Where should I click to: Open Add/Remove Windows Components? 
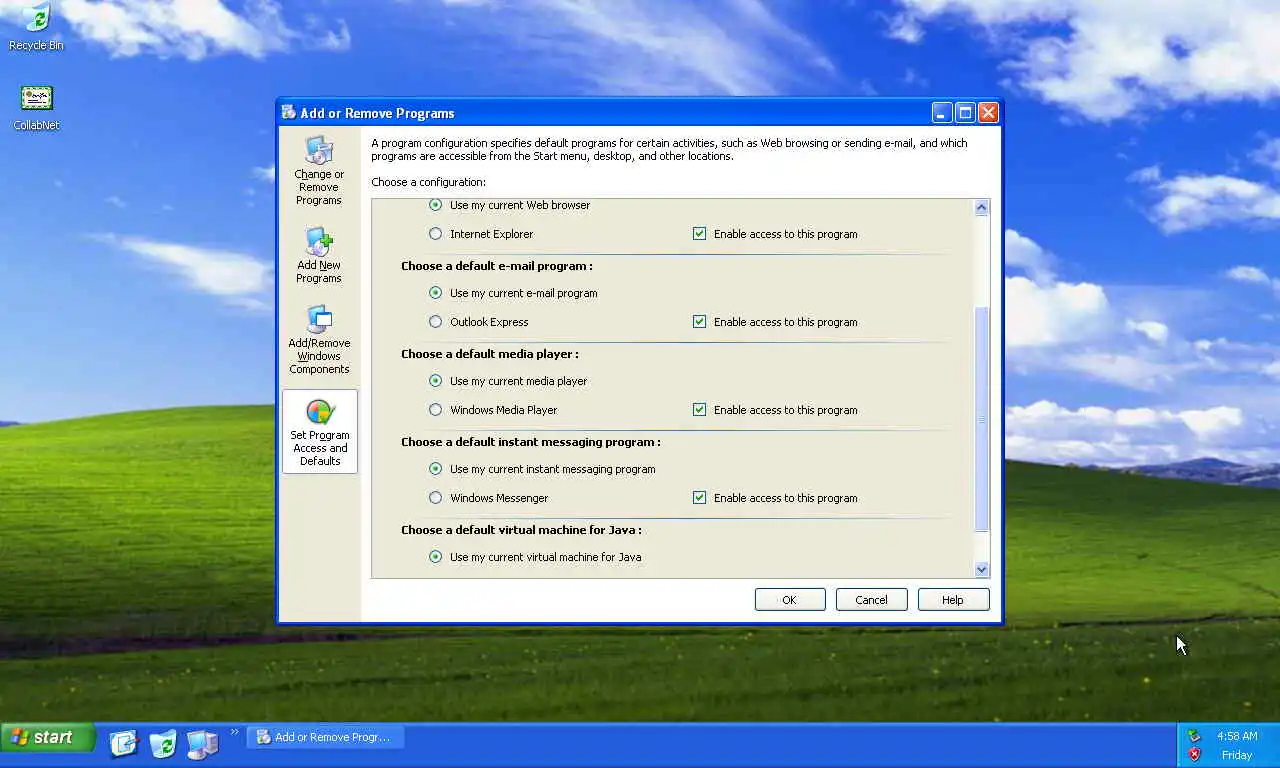[319, 340]
